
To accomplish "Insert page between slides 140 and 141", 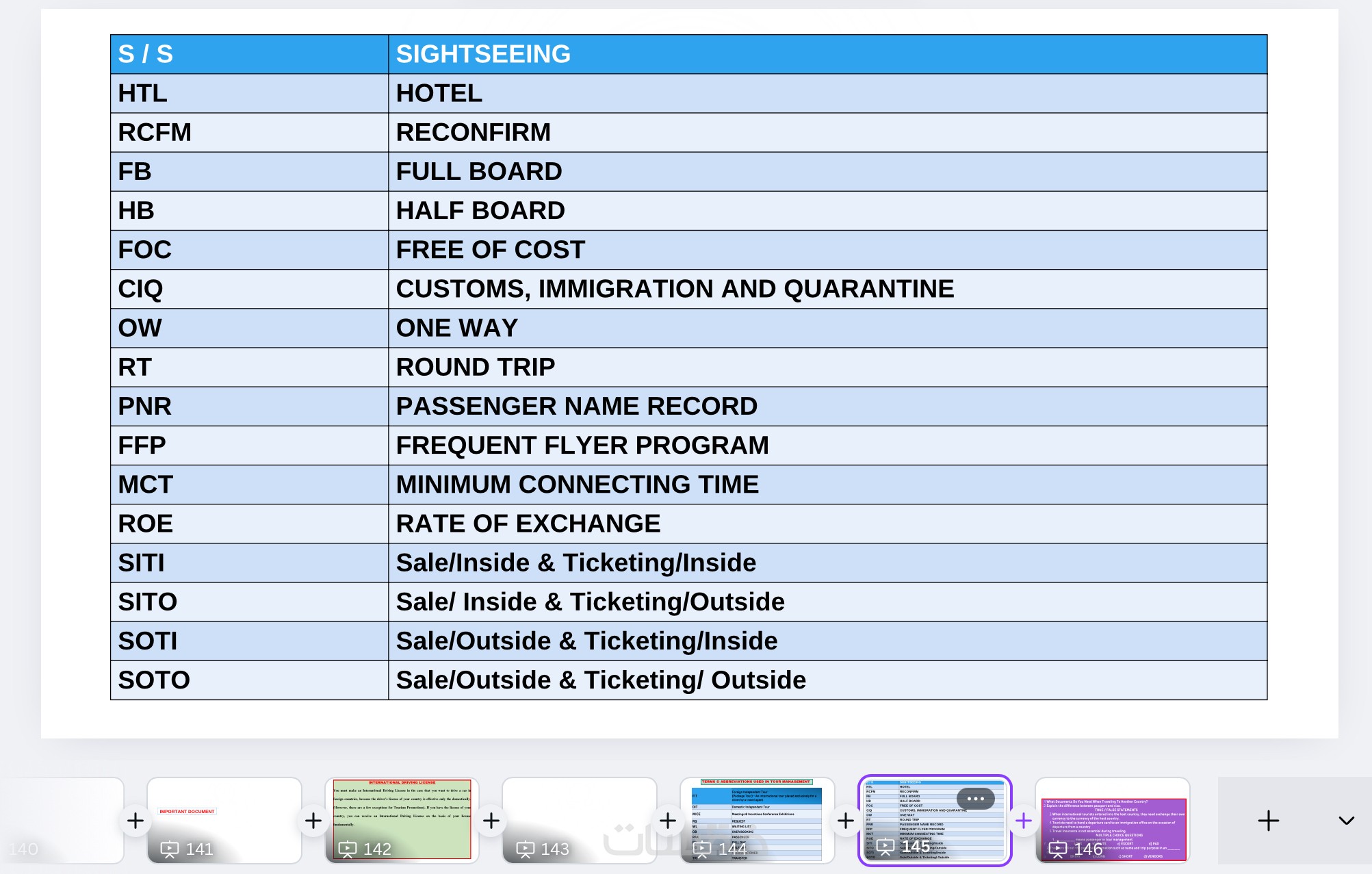I will point(135,821).
